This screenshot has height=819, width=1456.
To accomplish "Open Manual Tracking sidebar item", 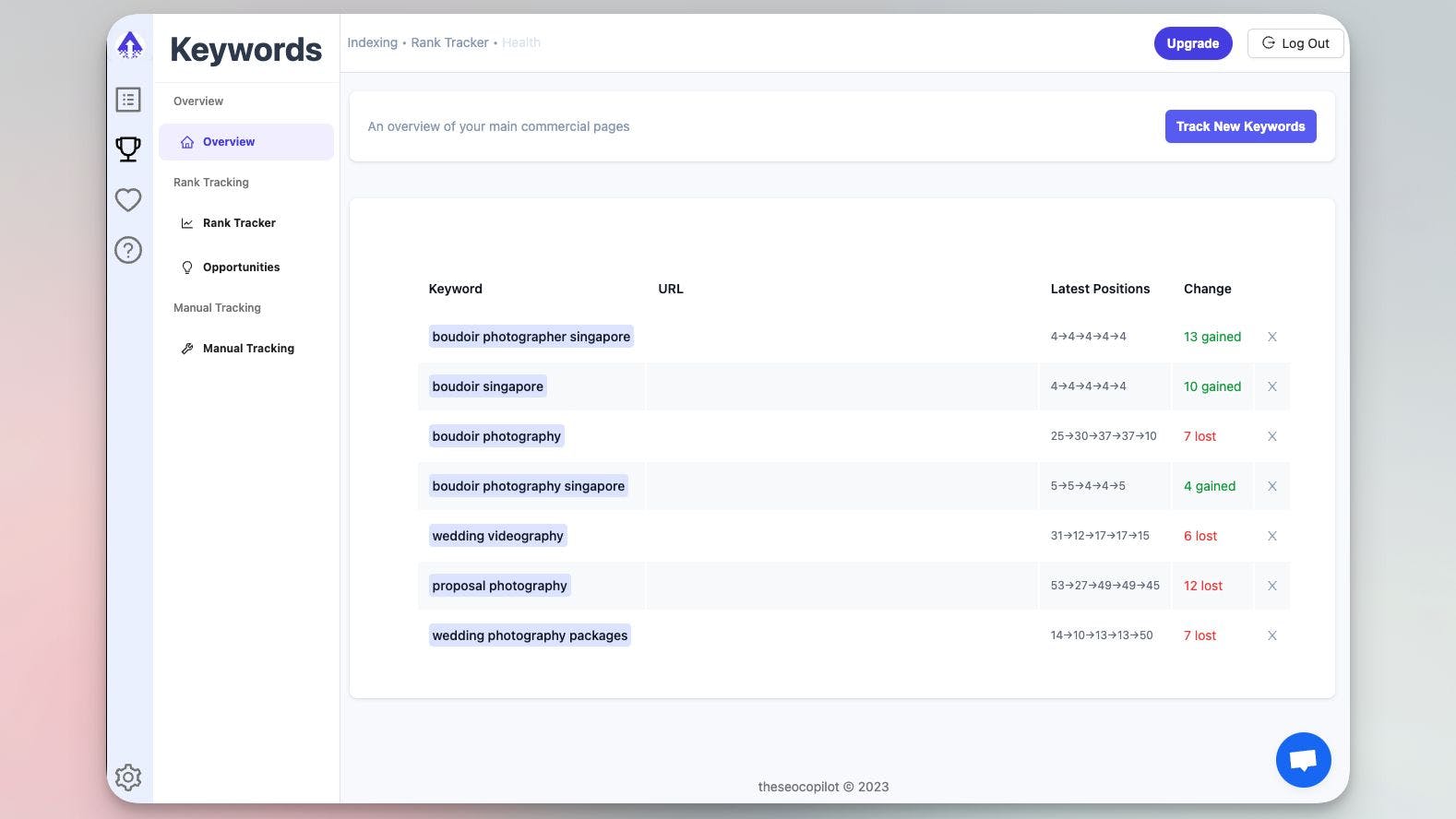I will coord(248,349).
